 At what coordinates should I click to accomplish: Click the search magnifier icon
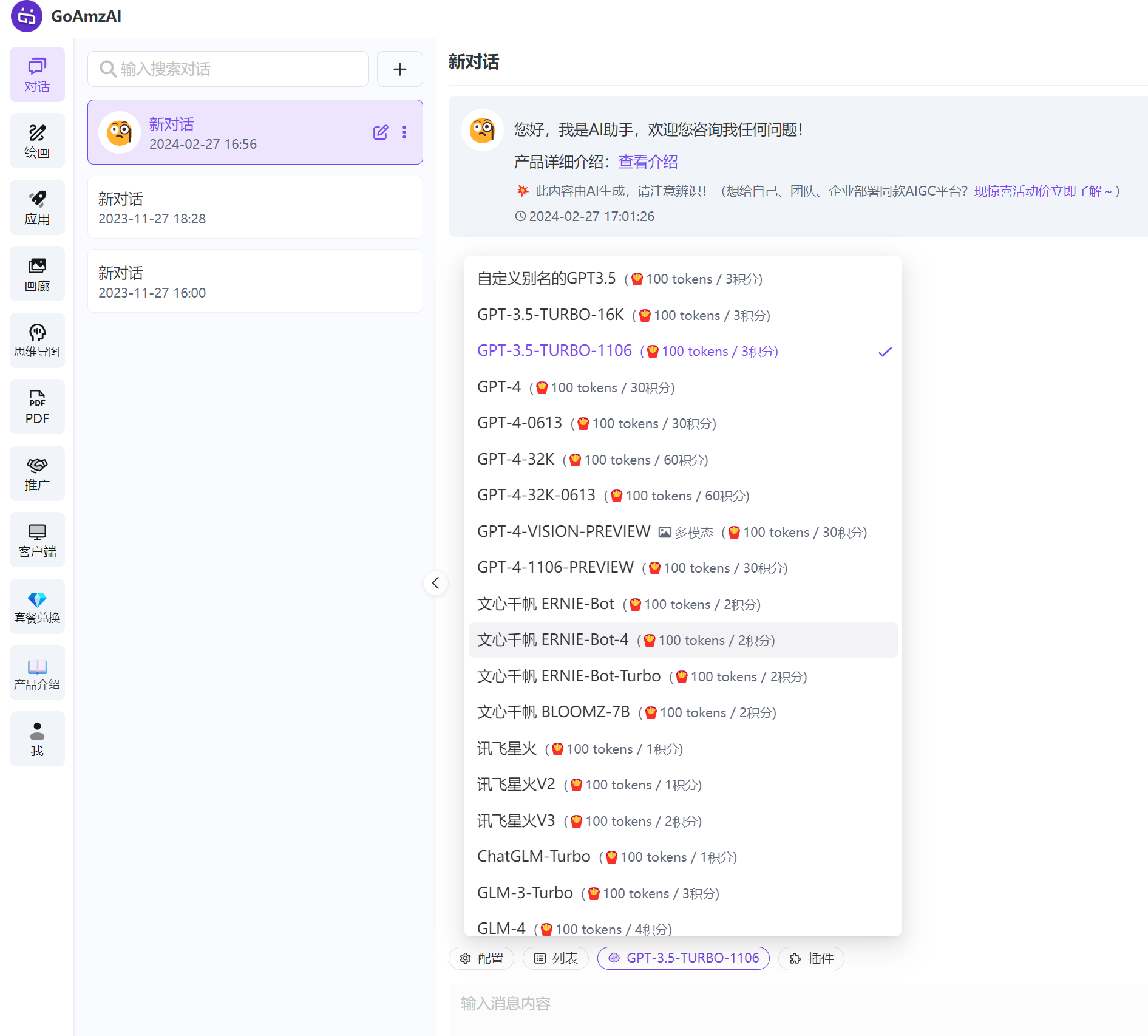tap(107, 69)
